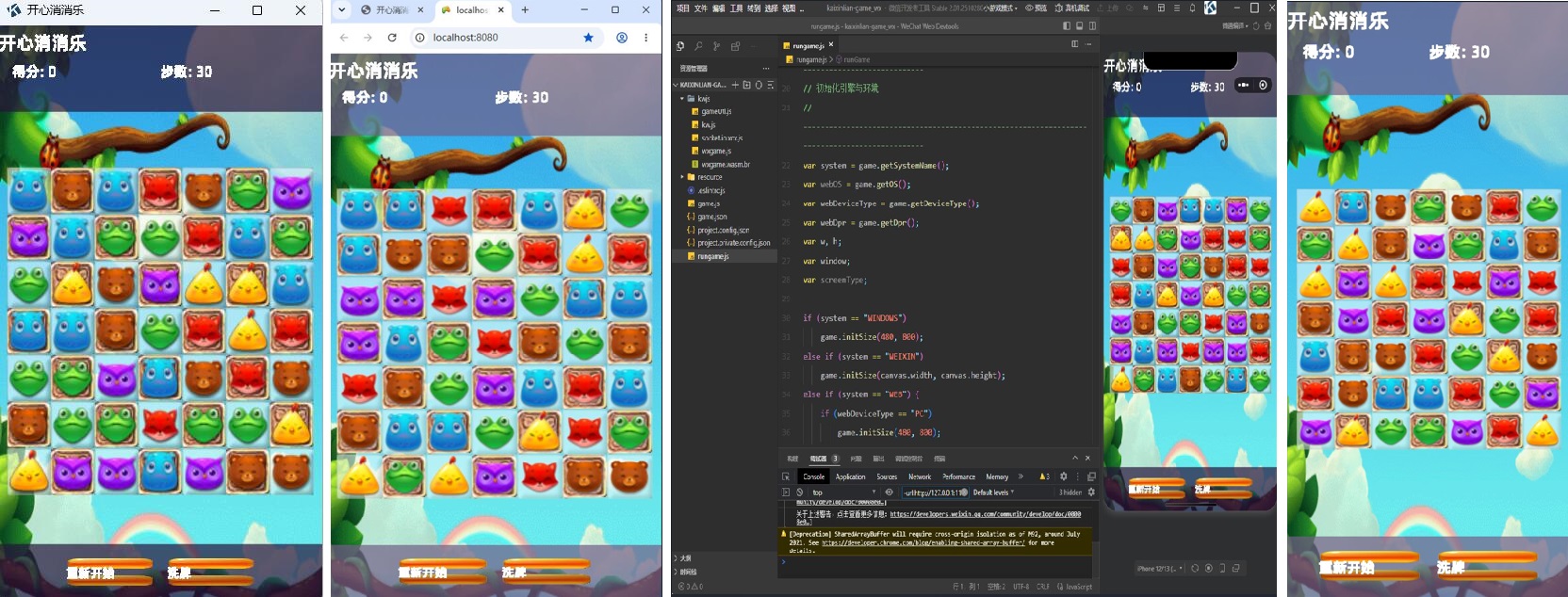The width and height of the screenshot is (1568, 597).
Task: Collapse the debugger panel with the up chevron
Action: pyautogui.click(x=1075, y=458)
